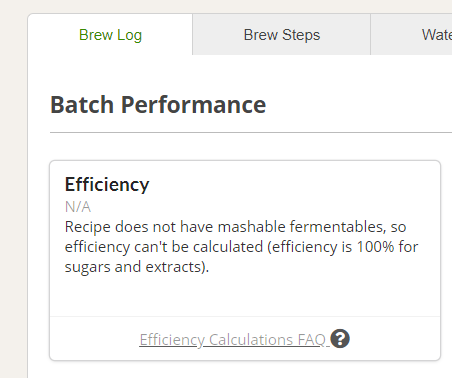The image size is (452, 378).
Task: Open the Efficiency Calculations FAQ link
Action: [232, 340]
